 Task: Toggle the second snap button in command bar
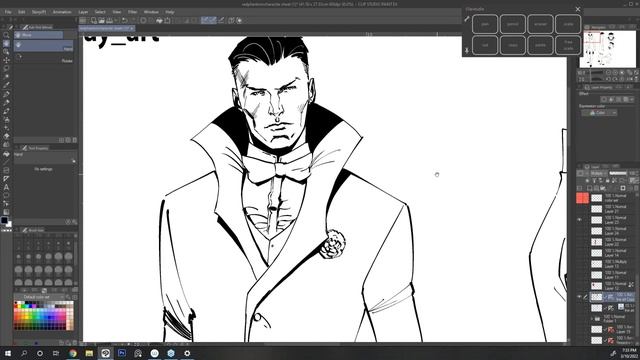212,20
